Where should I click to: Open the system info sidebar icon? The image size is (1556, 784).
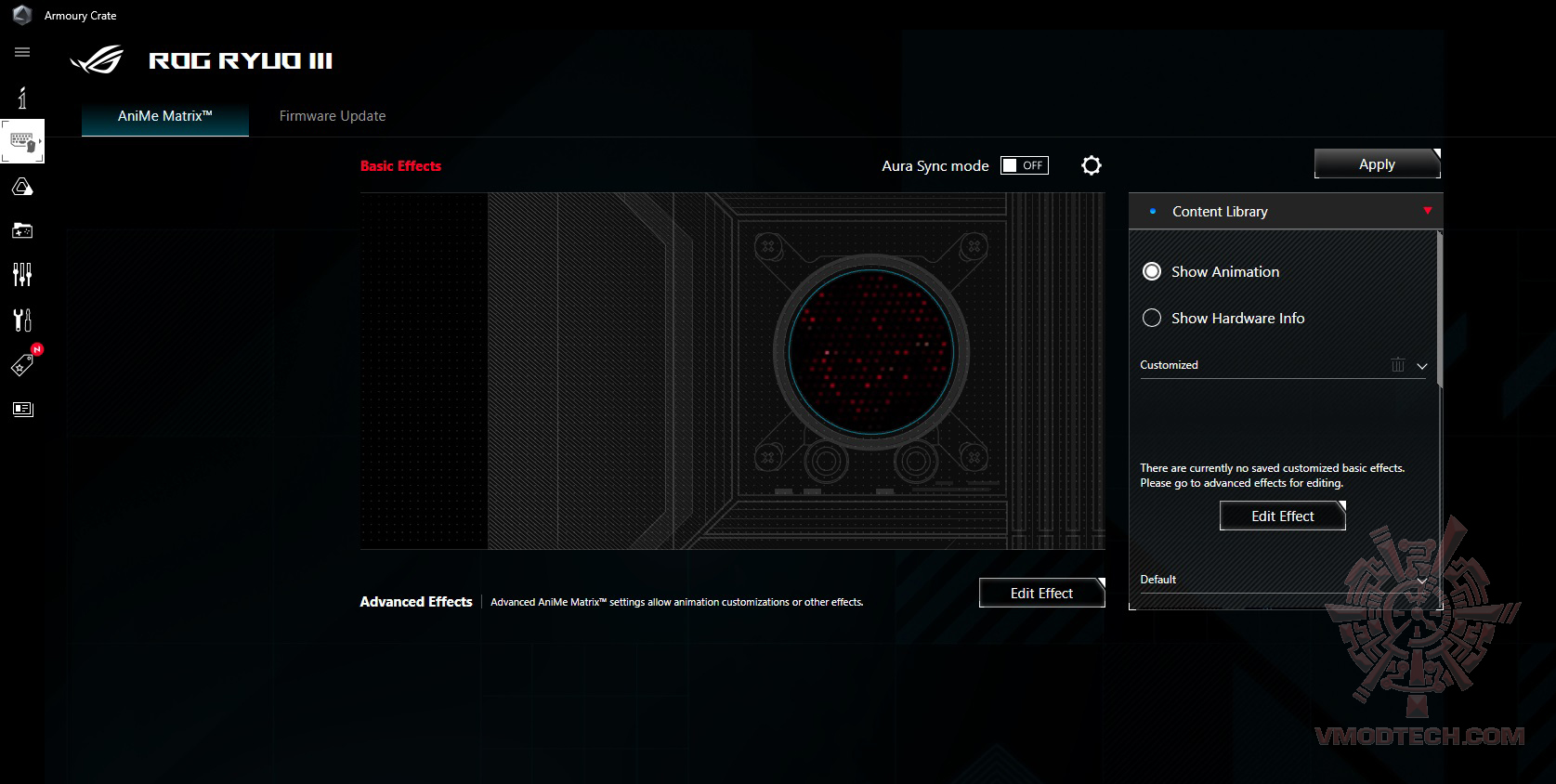[x=22, y=98]
